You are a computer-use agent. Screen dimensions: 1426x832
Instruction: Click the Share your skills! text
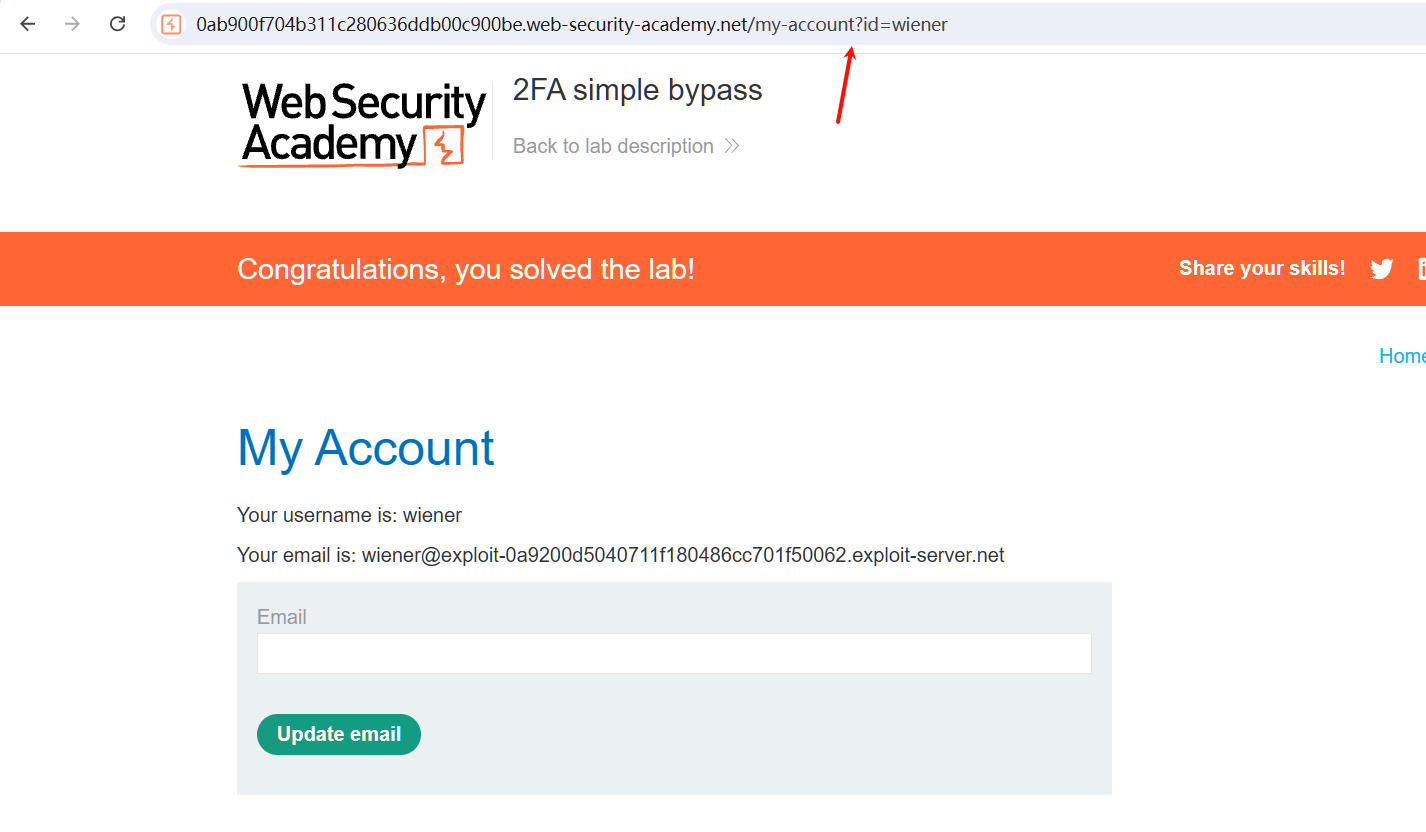(x=1262, y=268)
